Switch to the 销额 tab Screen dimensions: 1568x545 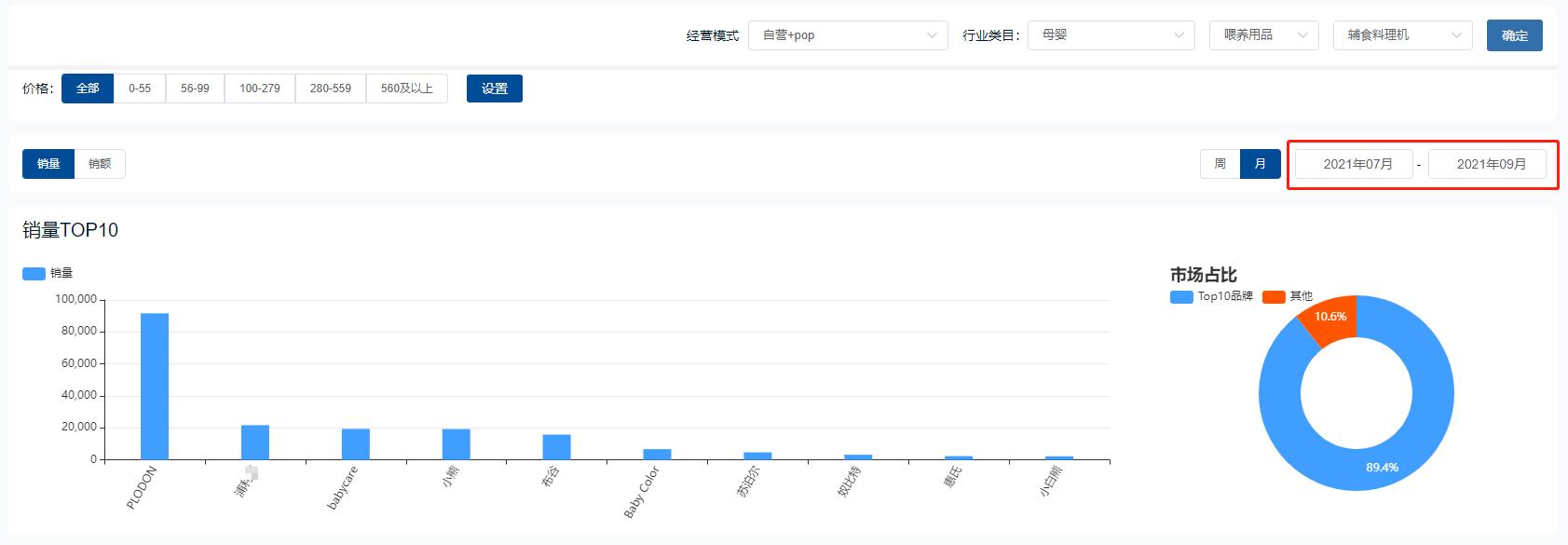coord(100,164)
